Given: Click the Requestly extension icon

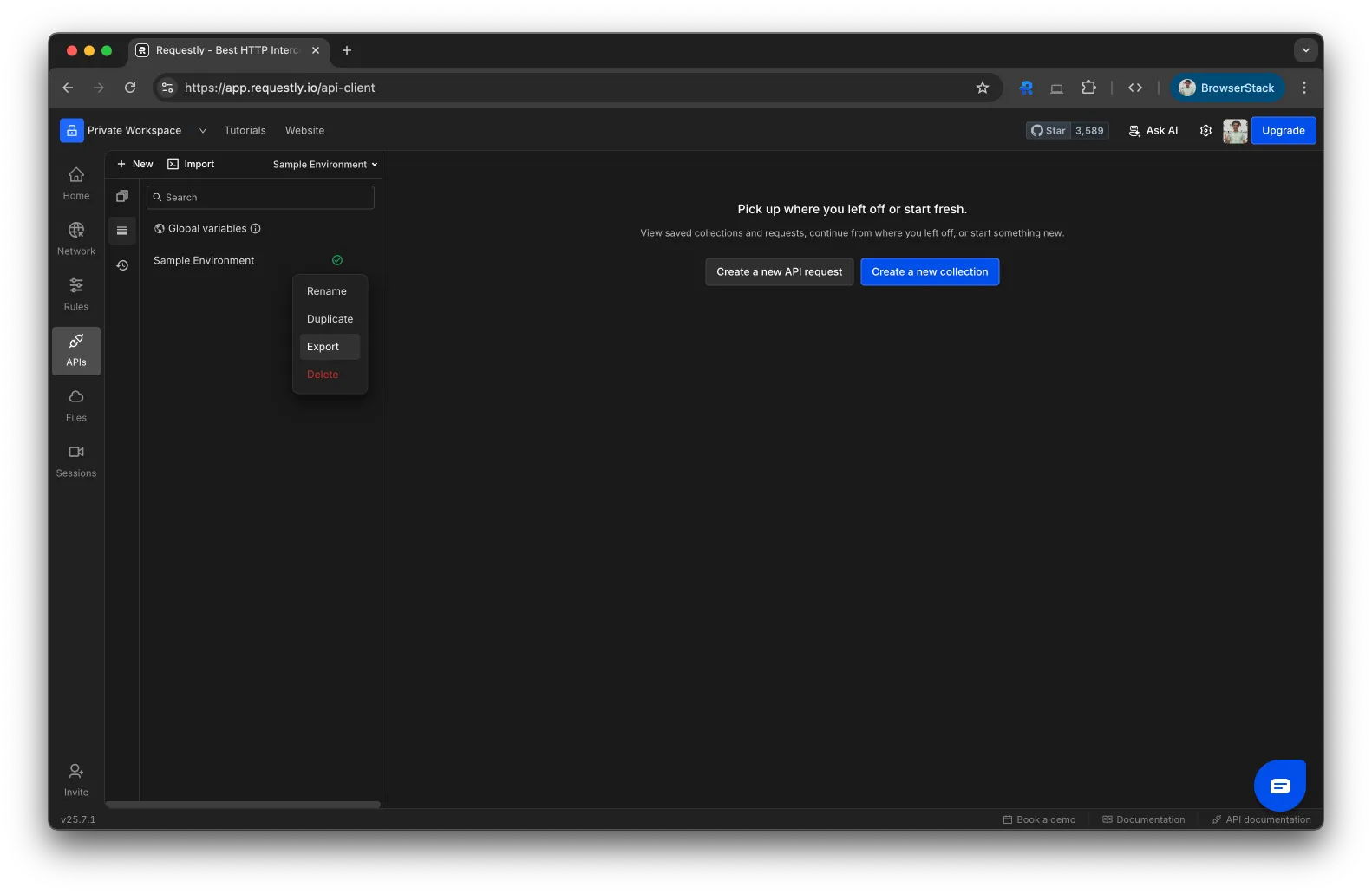Looking at the screenshot, I should point(1026,88).
